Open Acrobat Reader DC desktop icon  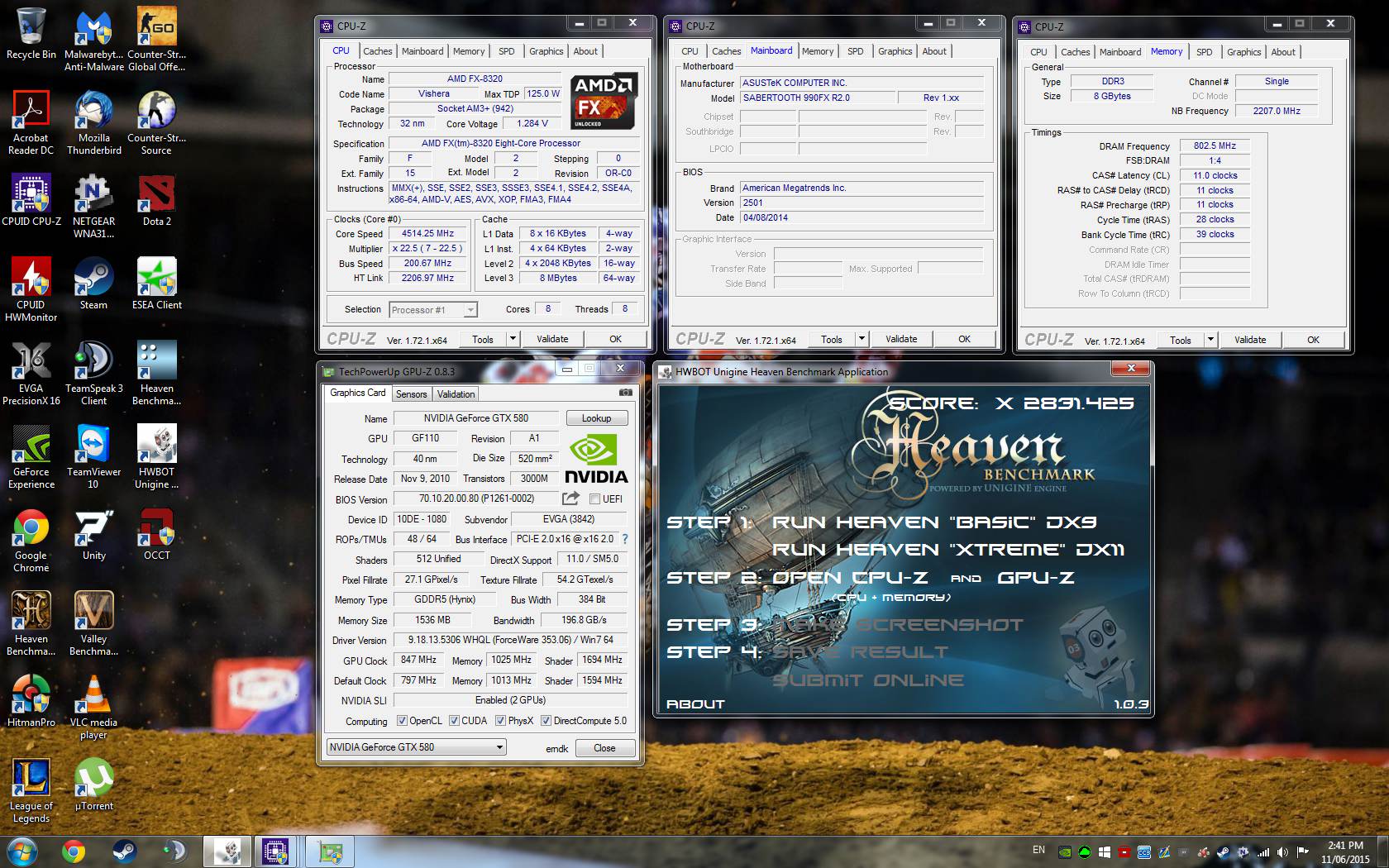coord(31,124)
